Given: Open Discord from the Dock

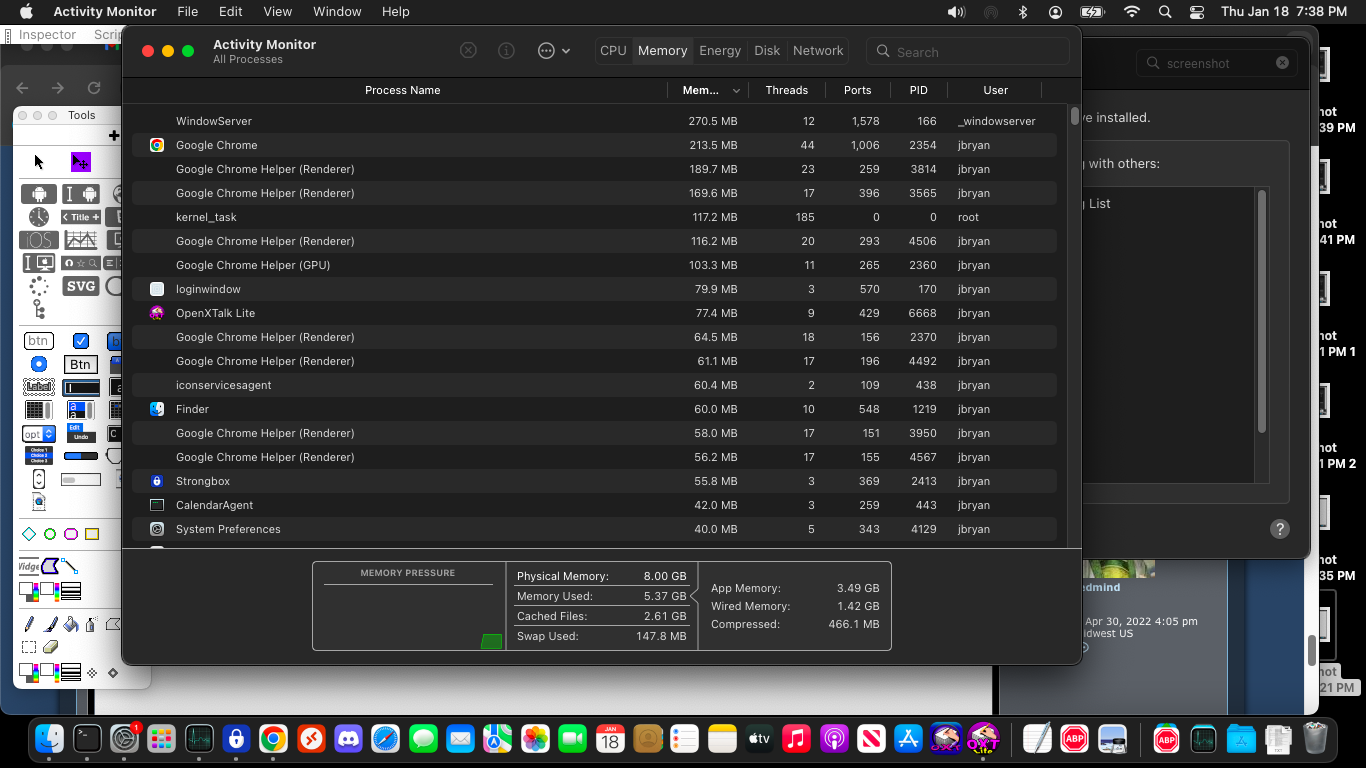Looking at the screenshot, I should (x=348, y=739).
